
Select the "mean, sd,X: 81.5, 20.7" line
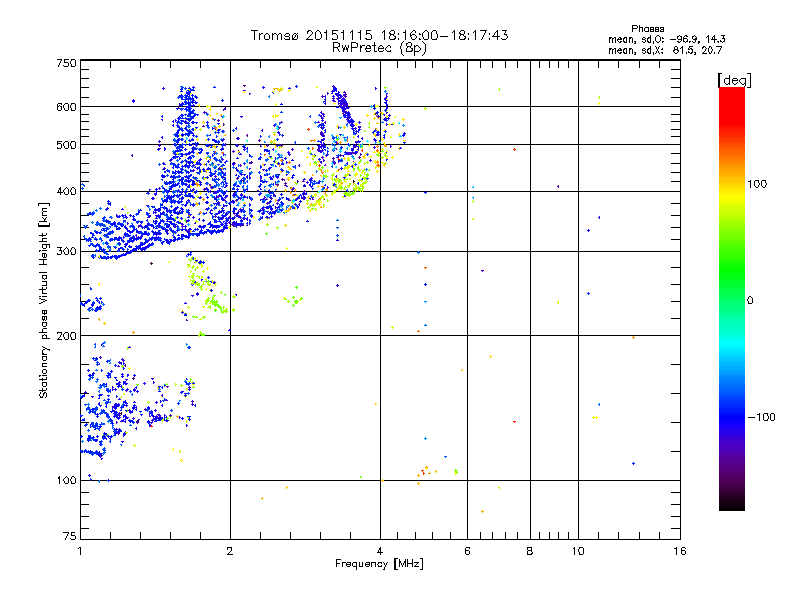click(x=665, y=50)
